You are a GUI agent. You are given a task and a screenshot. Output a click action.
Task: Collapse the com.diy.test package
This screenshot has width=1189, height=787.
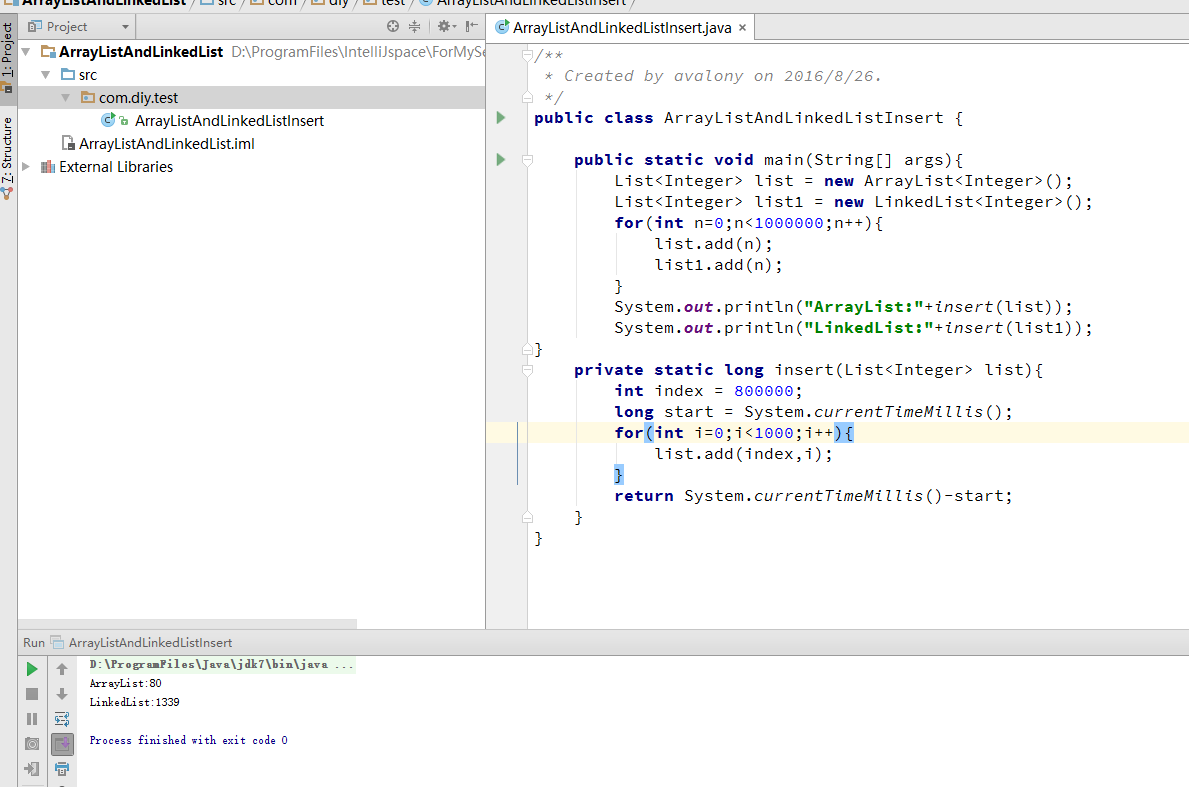tap(66, 98)
